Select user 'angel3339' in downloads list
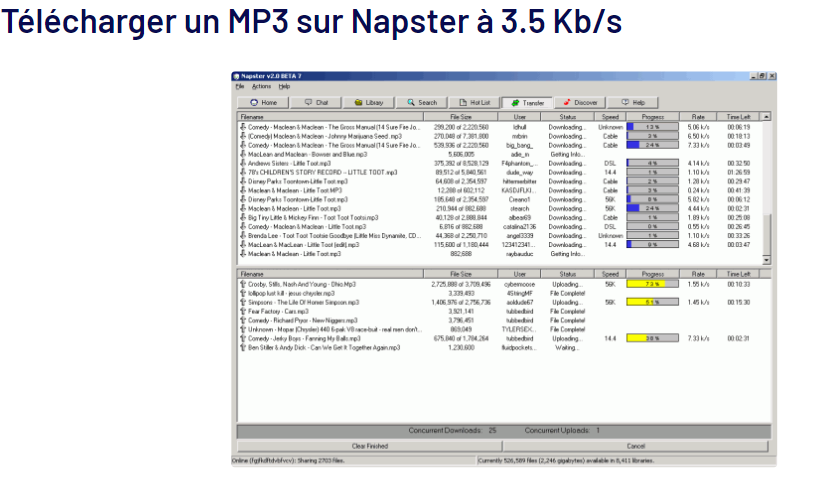Screen dimensions: 829x490 [519, 236]
